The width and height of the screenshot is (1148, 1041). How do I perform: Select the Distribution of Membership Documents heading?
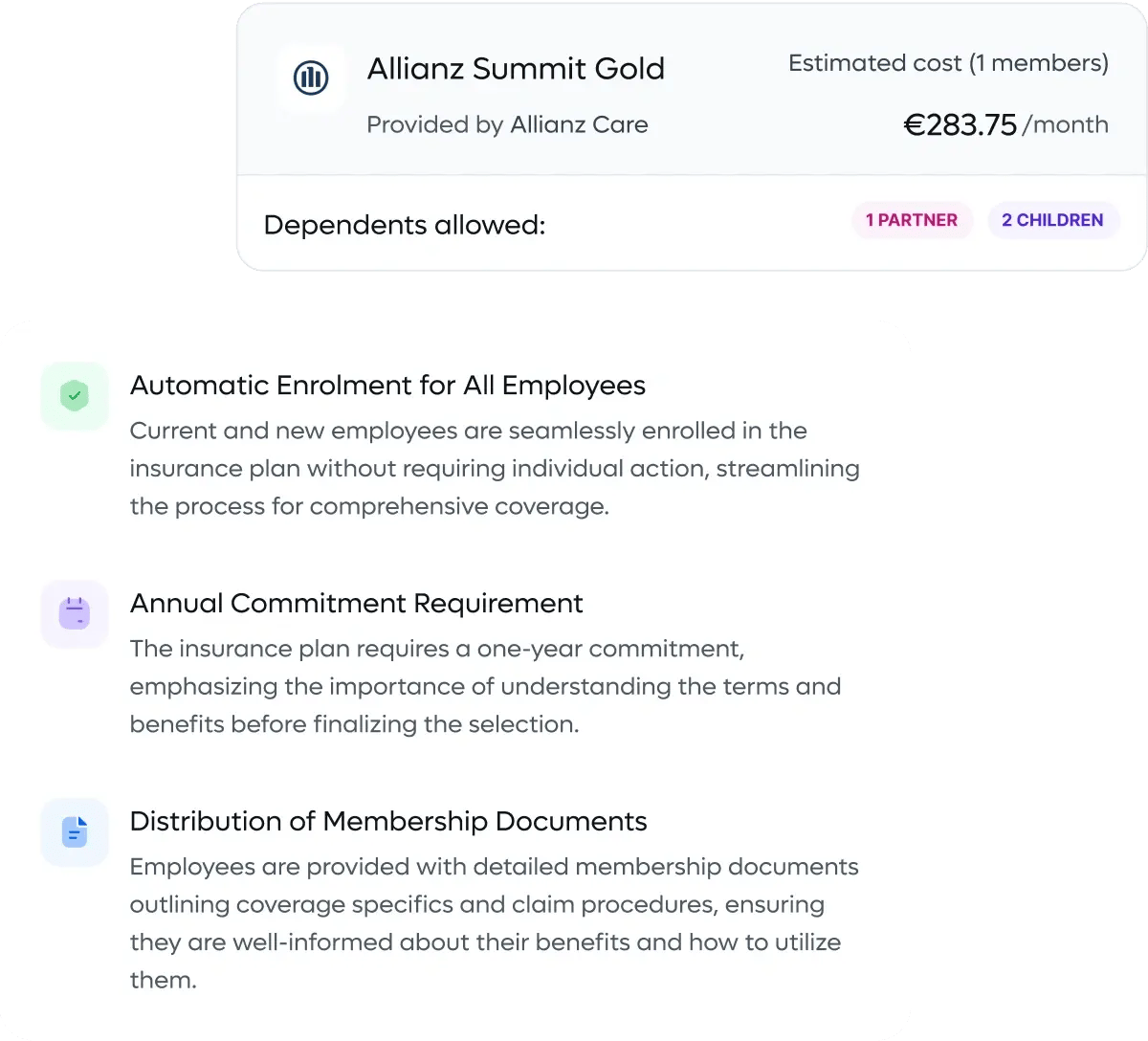388,822
